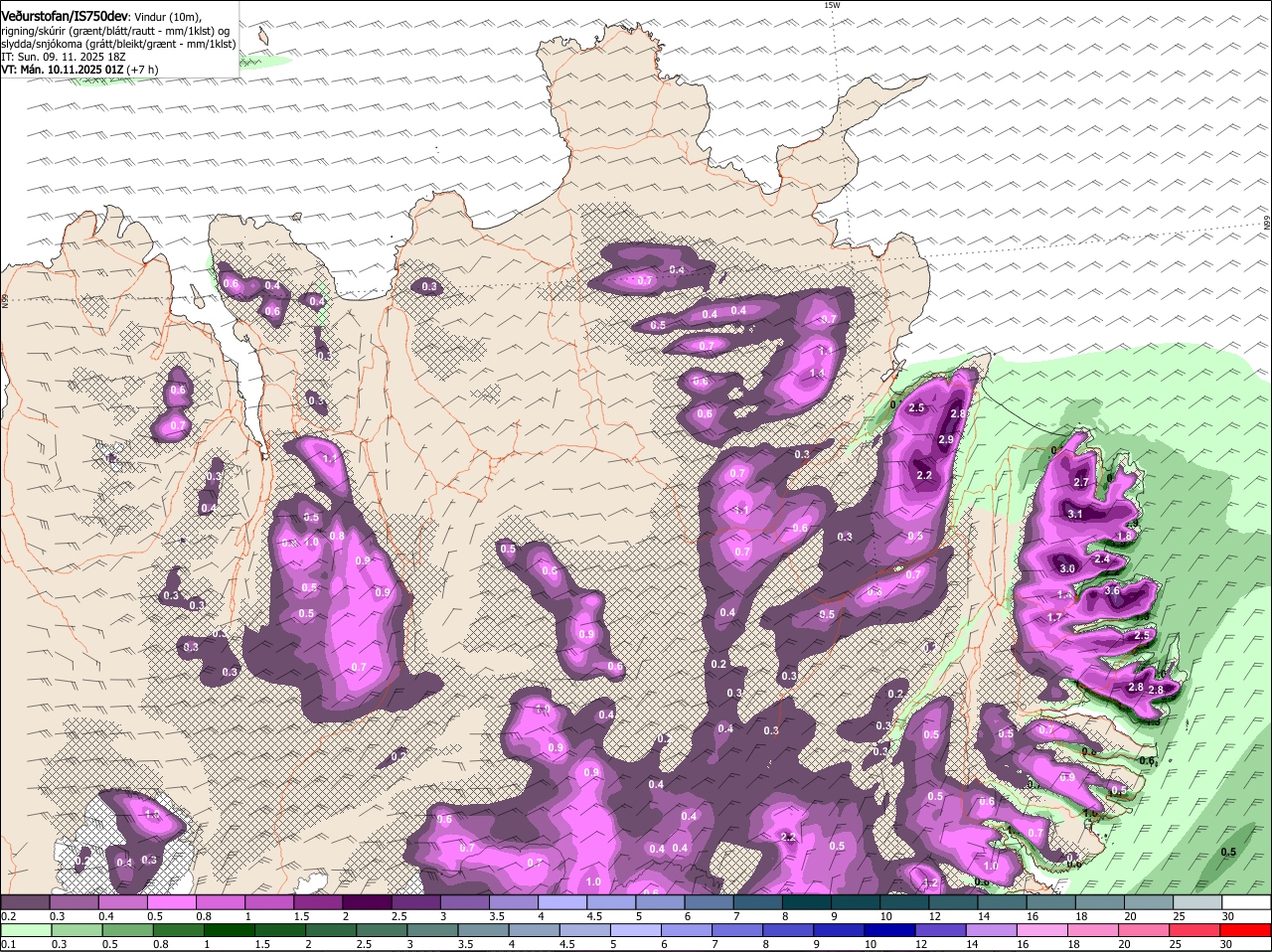Click the 3.0 precipitation value on the map
The width and height of the screenshot is (1272, 952).
pos(1067,568)
